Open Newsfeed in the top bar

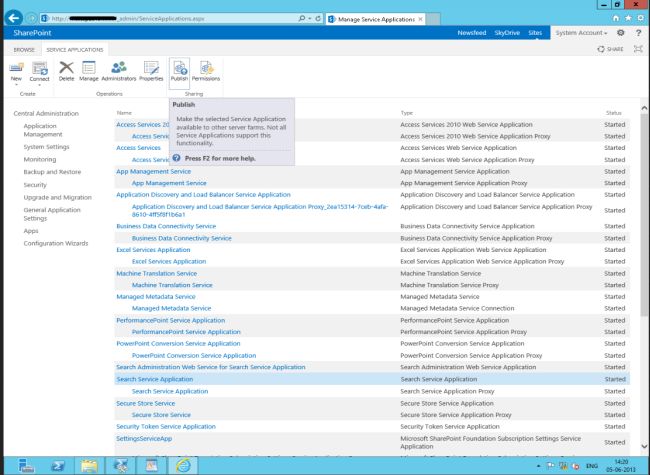(x=472, y=33)
